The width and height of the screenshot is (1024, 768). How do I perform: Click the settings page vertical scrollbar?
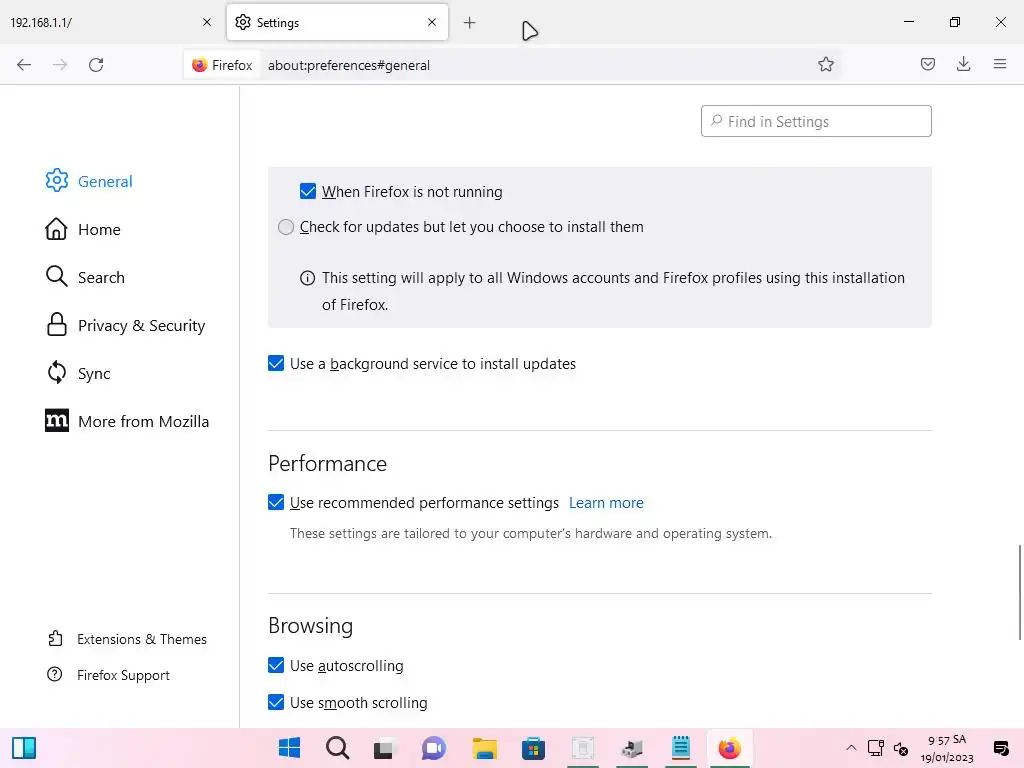pyautogui.click(x=1019, y=592)
